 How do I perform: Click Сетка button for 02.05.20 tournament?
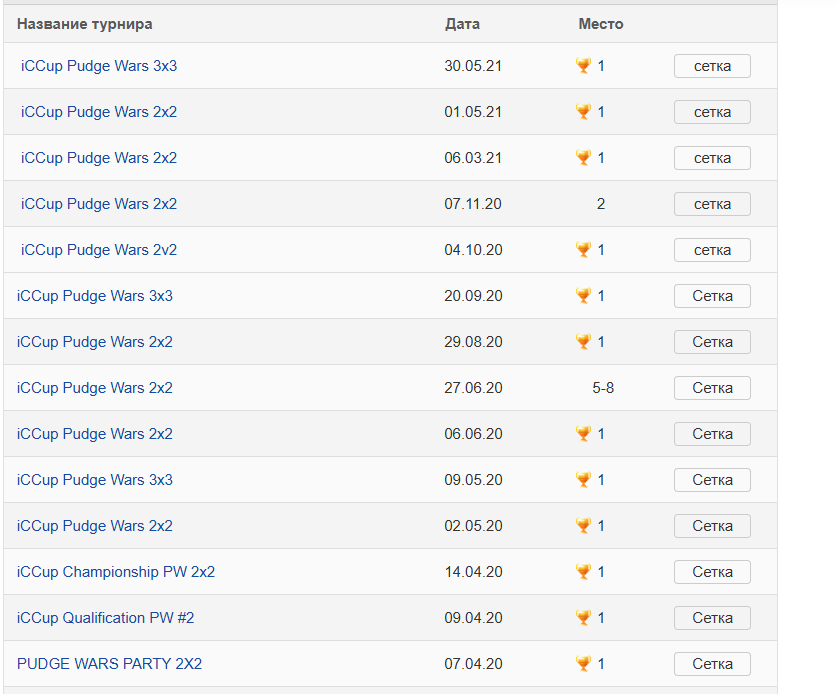click(712, 526)
